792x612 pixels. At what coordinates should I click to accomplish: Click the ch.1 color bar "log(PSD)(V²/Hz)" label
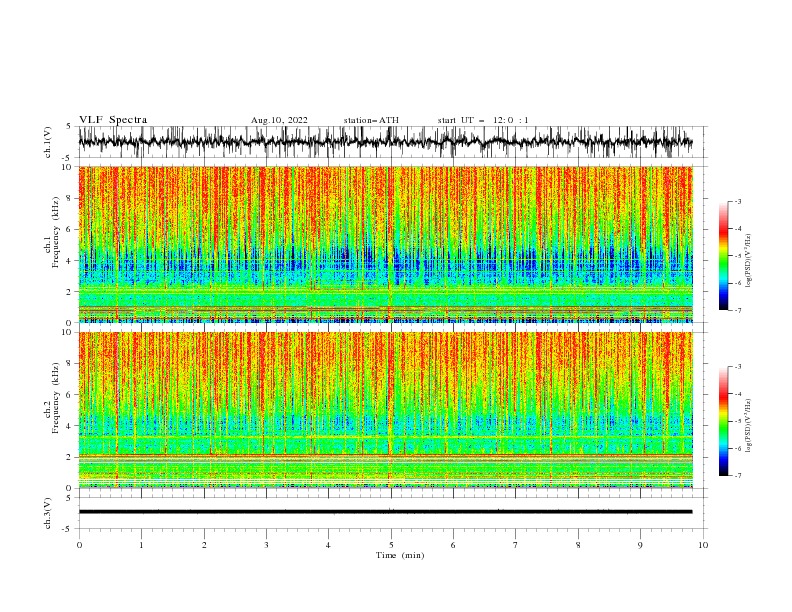[749, 261]
